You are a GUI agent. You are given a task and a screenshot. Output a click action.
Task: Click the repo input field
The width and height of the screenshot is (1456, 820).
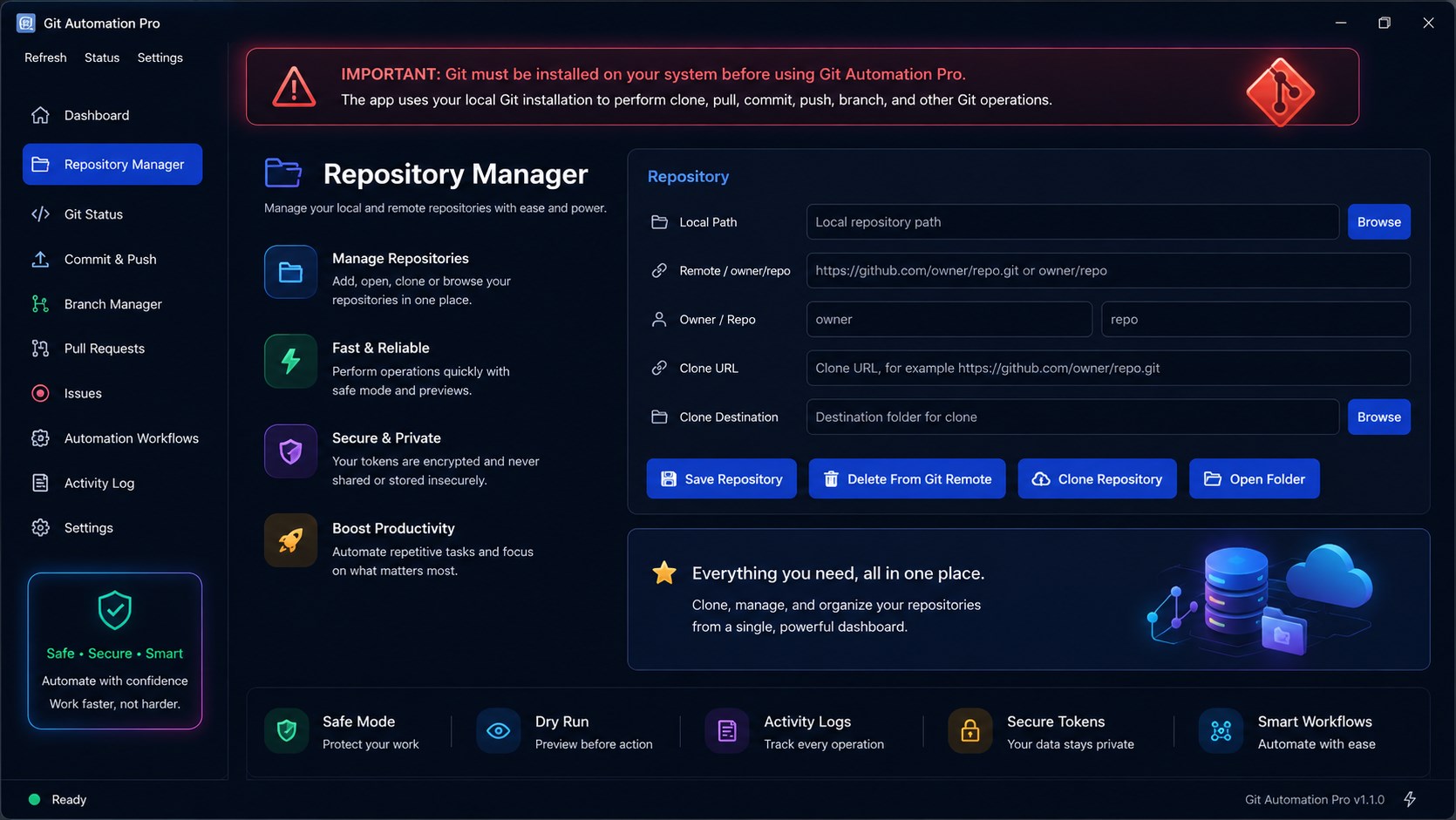tap(1255, 319)
